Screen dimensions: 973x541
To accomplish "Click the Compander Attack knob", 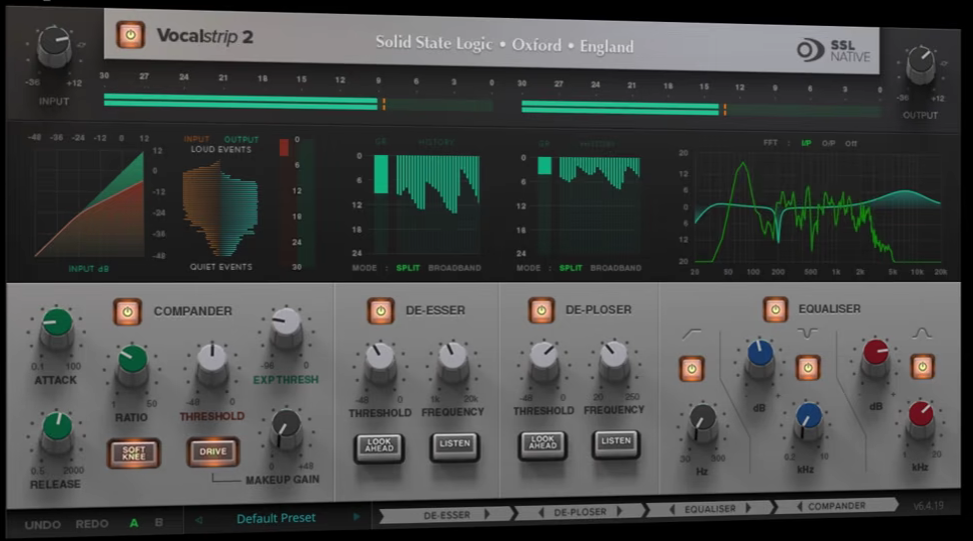I will coord(57,327).
